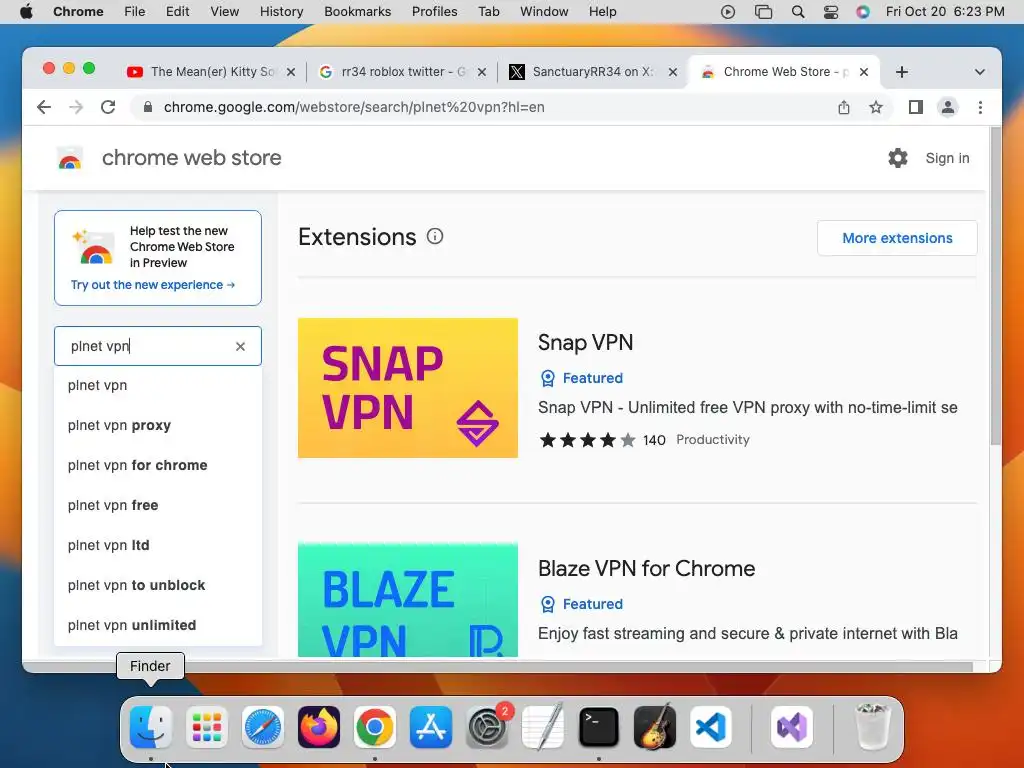The image size is (1024, 768).
Task: Open Spotlight search in menu bar
Action: click(x=797, y=12)
